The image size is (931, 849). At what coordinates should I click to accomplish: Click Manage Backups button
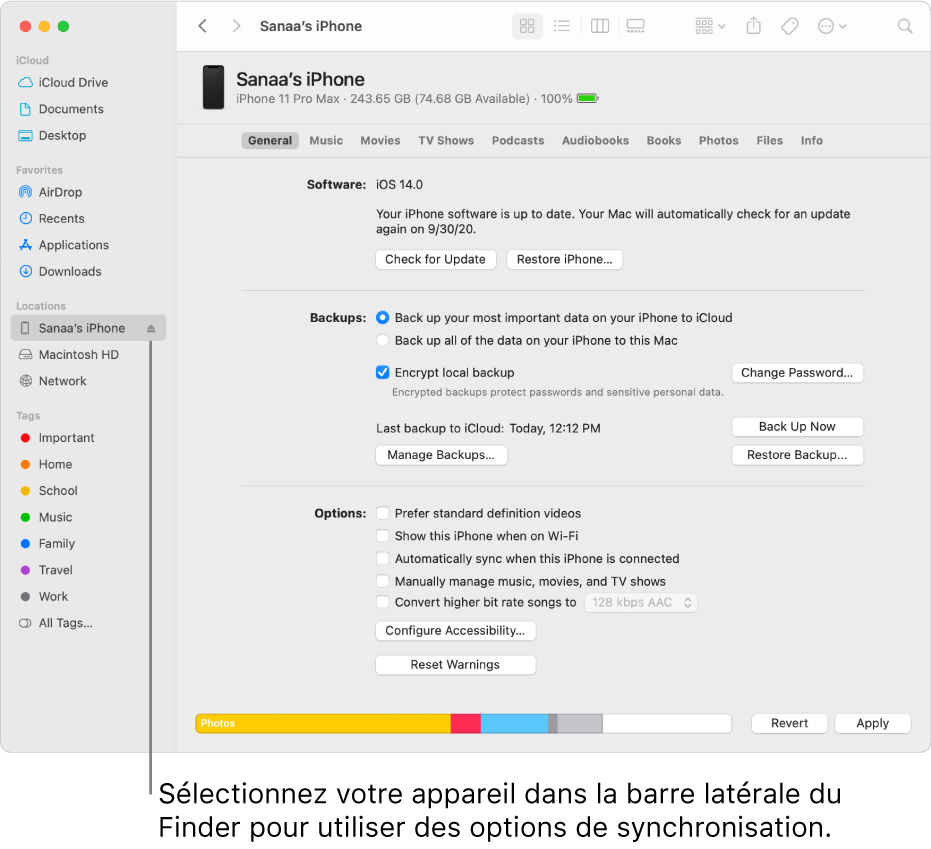coord(441,455)
